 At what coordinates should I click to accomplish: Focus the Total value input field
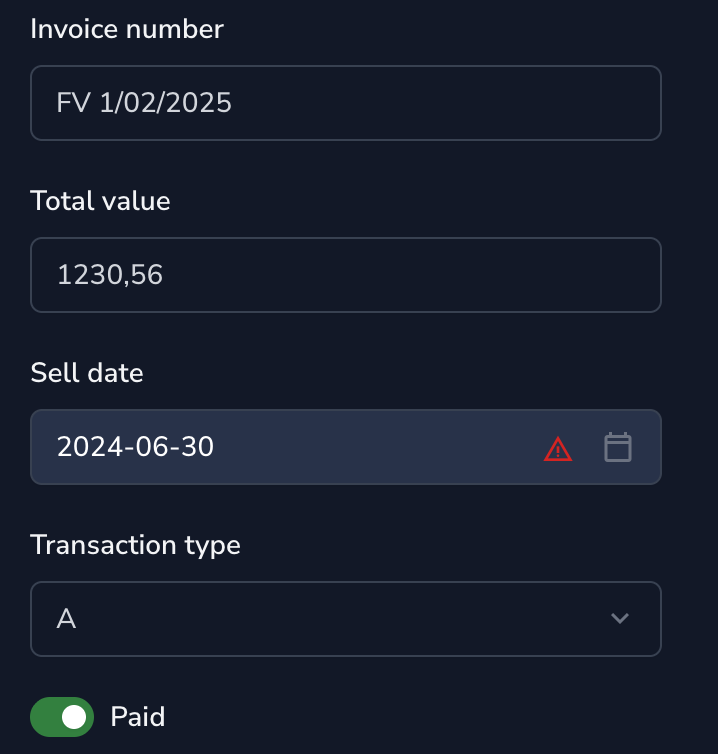346,275
